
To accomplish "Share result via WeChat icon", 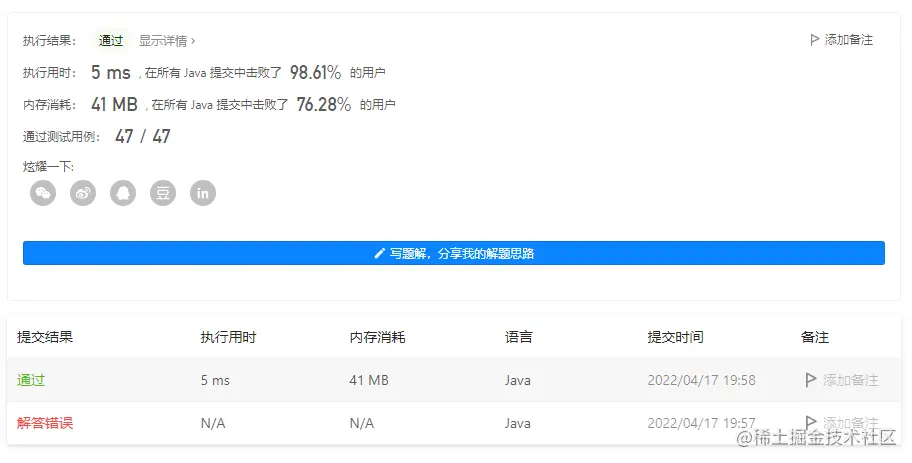I will pos(43,193).
